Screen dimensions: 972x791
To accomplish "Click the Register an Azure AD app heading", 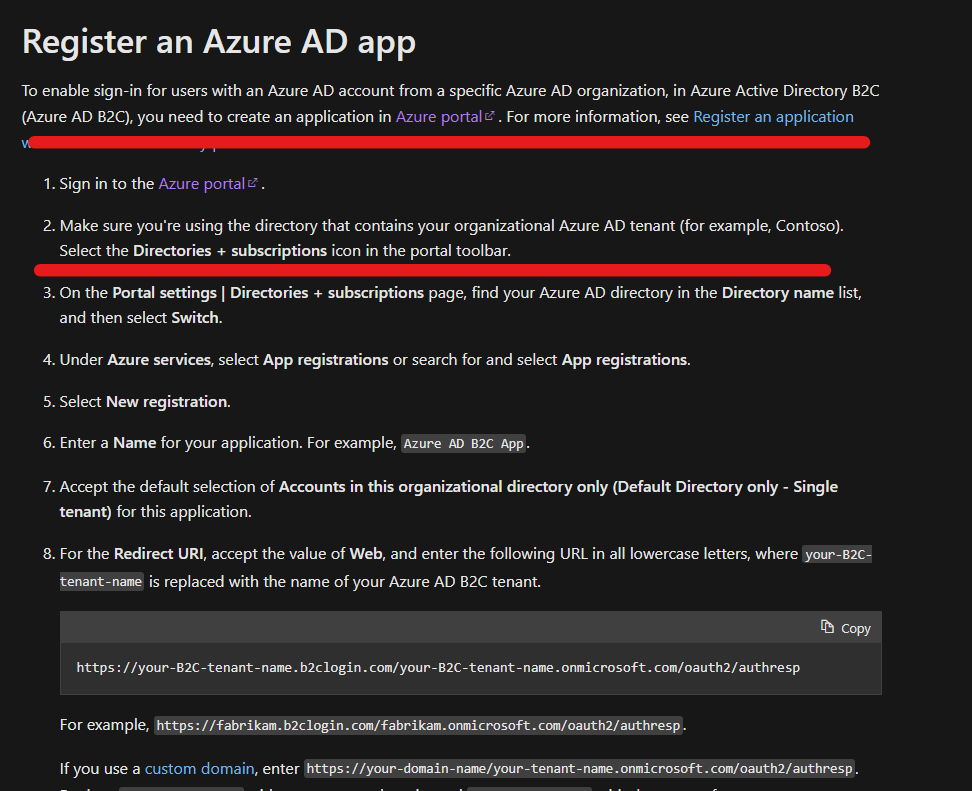I will (x=222, y=42).
